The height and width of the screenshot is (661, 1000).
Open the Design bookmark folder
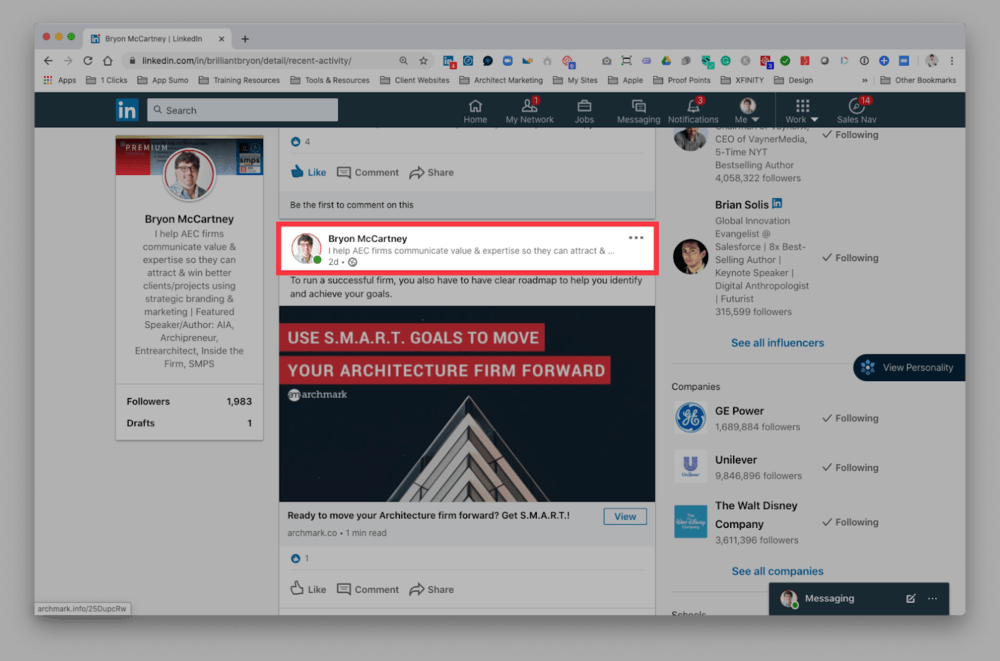(x=793, y=80)
